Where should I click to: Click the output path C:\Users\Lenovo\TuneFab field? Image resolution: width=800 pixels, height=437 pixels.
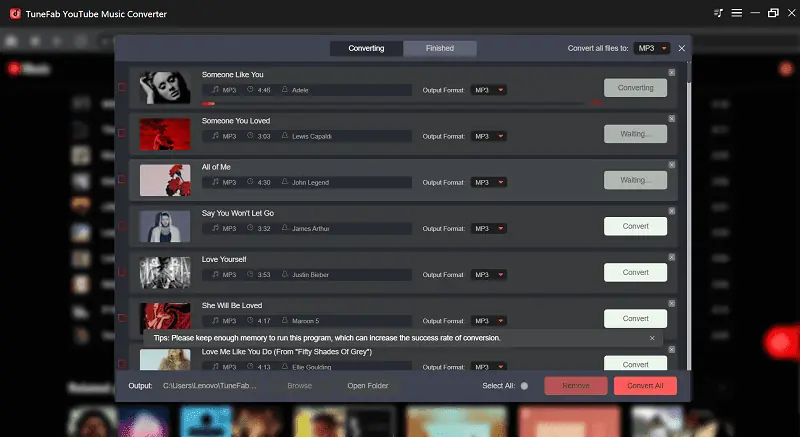[210, 386]
